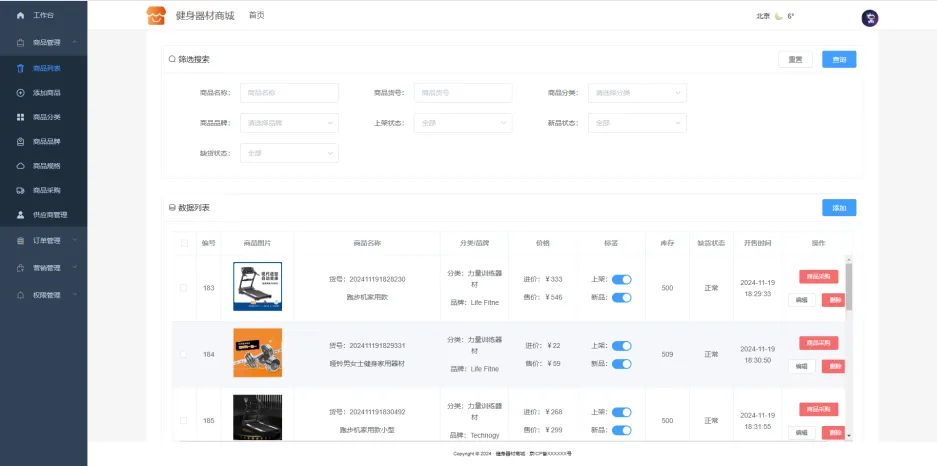Click the 供应商管理 person icon in sidebar

[20, 215]
